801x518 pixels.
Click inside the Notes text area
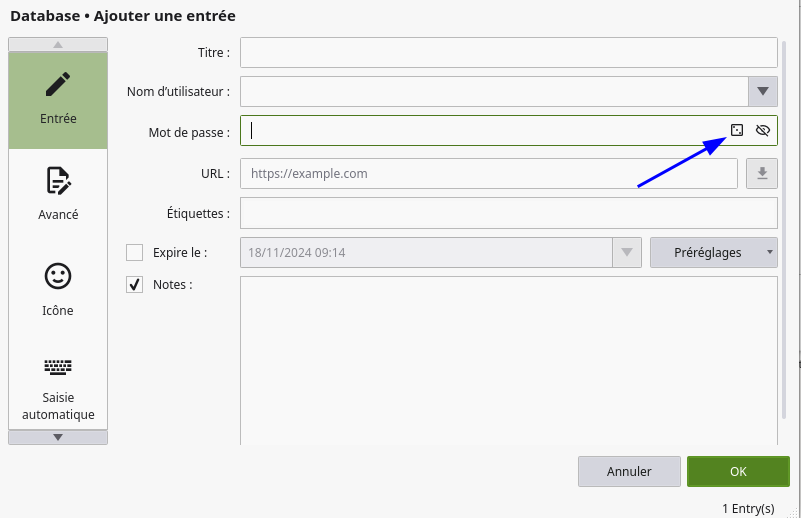coord(508,360)
